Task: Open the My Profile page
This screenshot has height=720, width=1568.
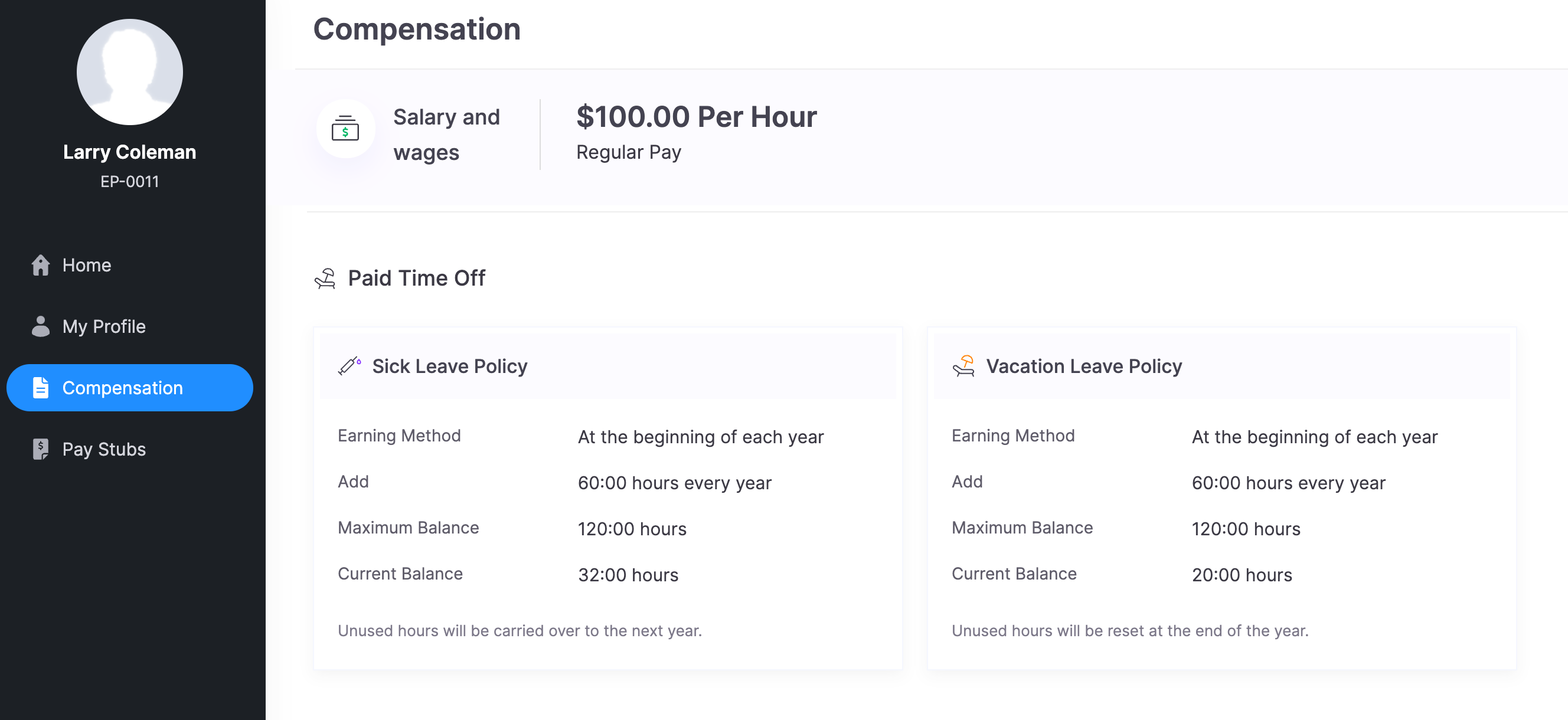Action: click(x=104, y=326)
